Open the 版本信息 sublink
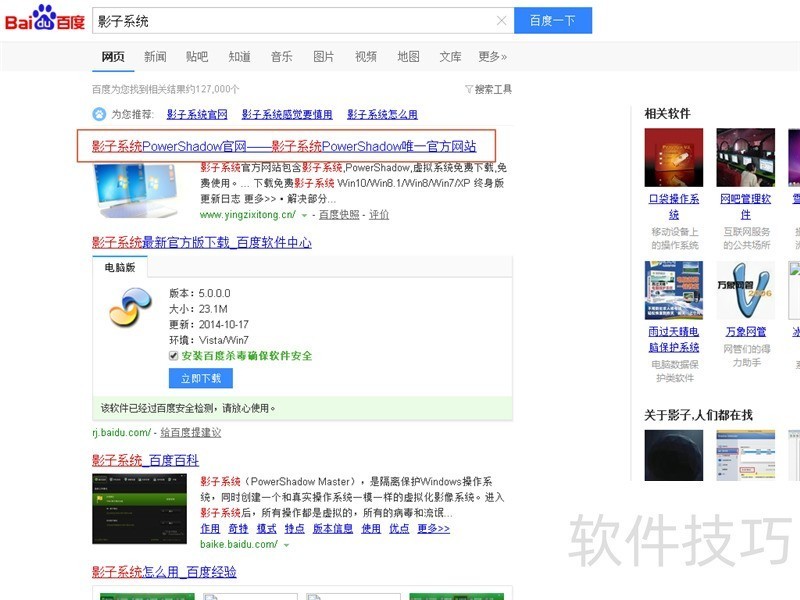This screenshot has height=600, width=800. (x=333, y=529)
